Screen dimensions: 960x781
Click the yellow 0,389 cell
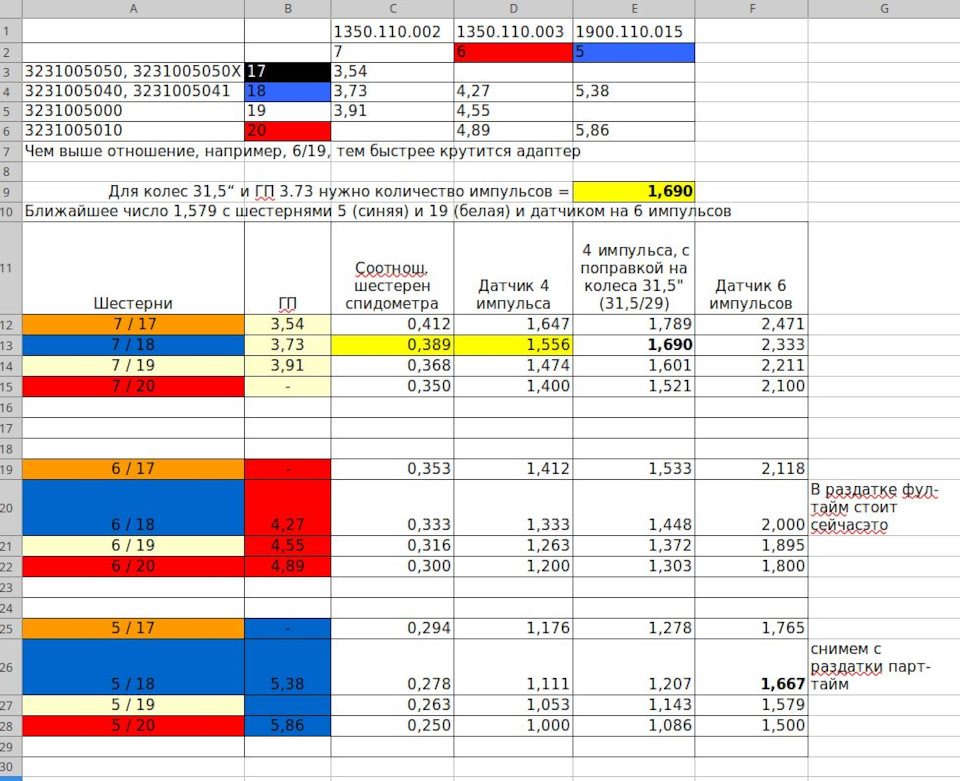pos(392,345)
